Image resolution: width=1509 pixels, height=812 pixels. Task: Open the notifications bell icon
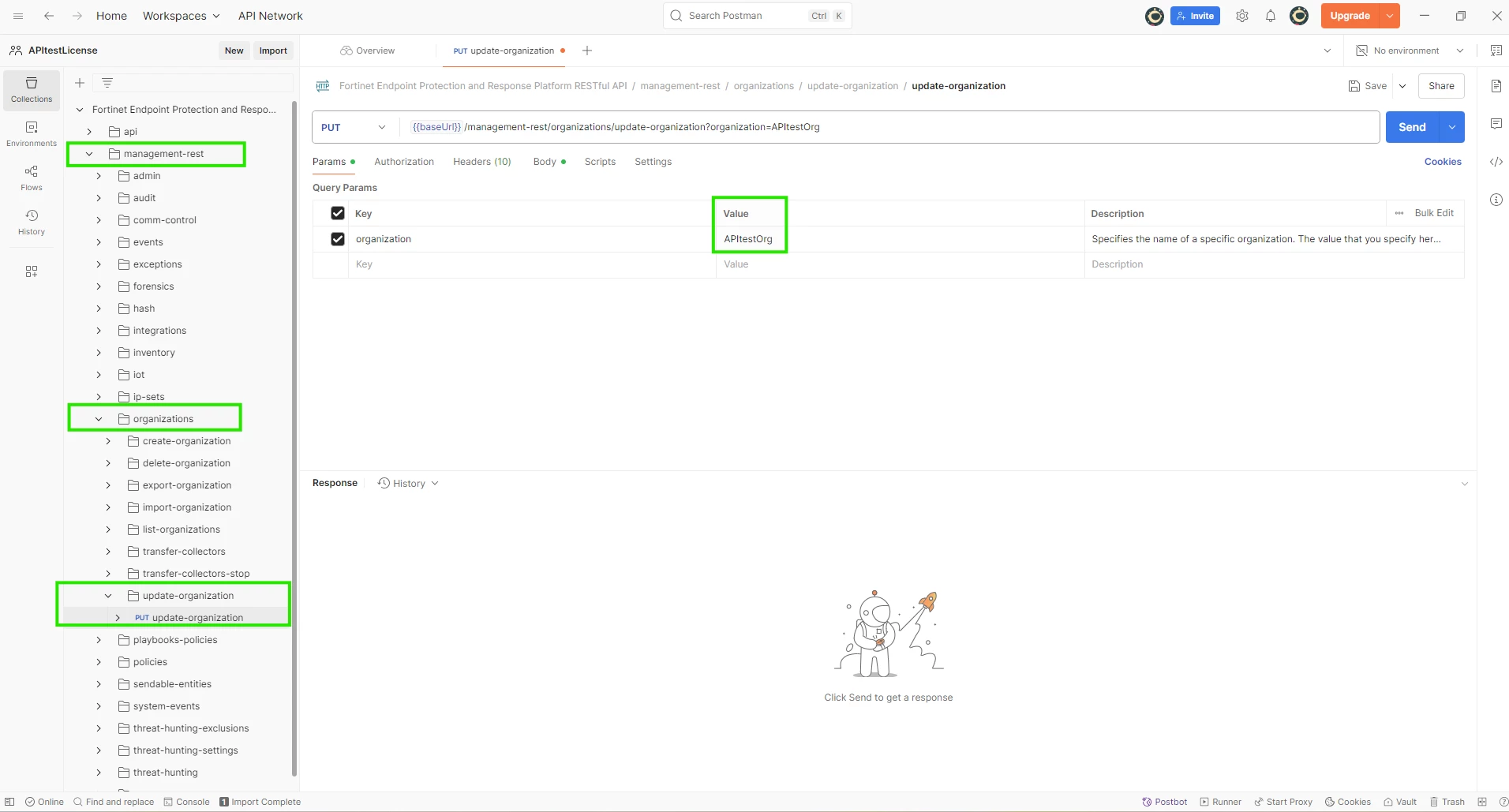click(x=1271, y=16)
